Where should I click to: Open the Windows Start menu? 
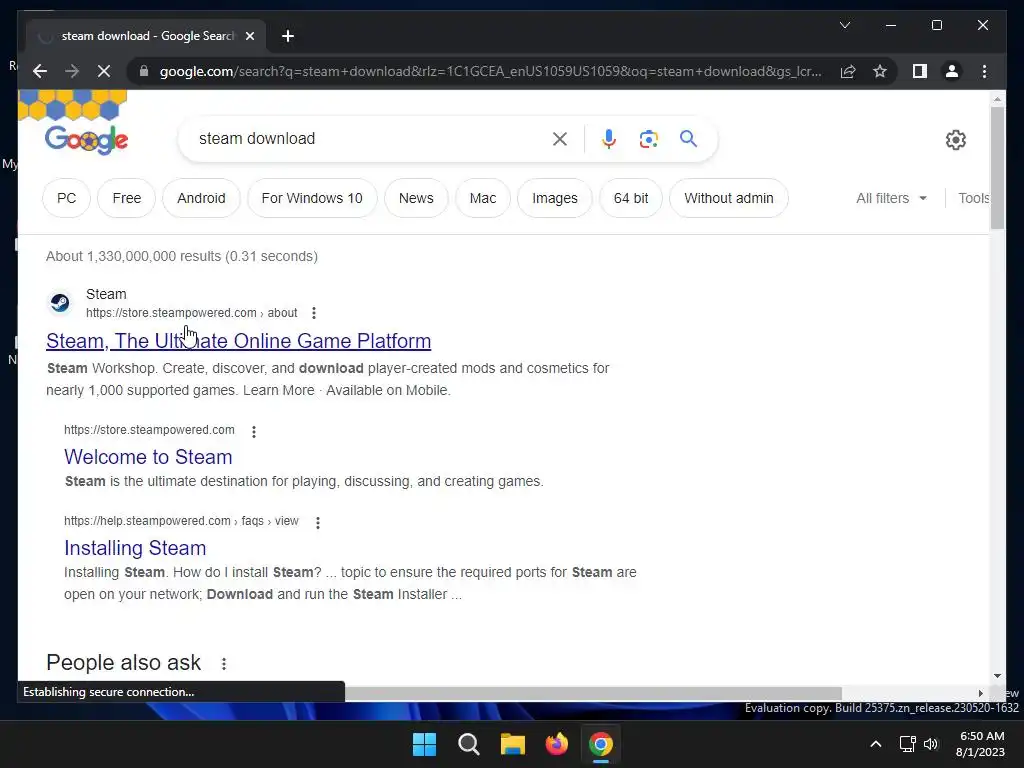click(x=424, y=744)
